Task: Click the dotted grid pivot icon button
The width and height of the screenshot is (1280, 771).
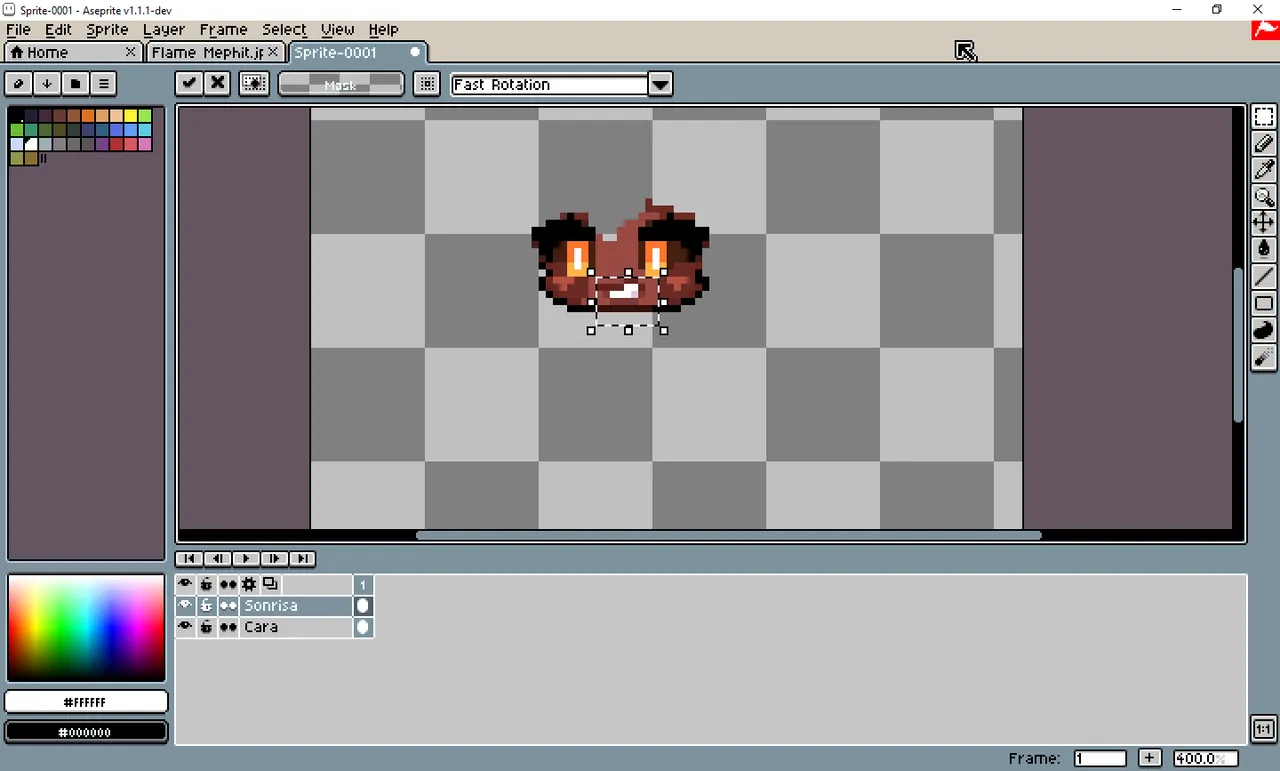Action: 427,84
